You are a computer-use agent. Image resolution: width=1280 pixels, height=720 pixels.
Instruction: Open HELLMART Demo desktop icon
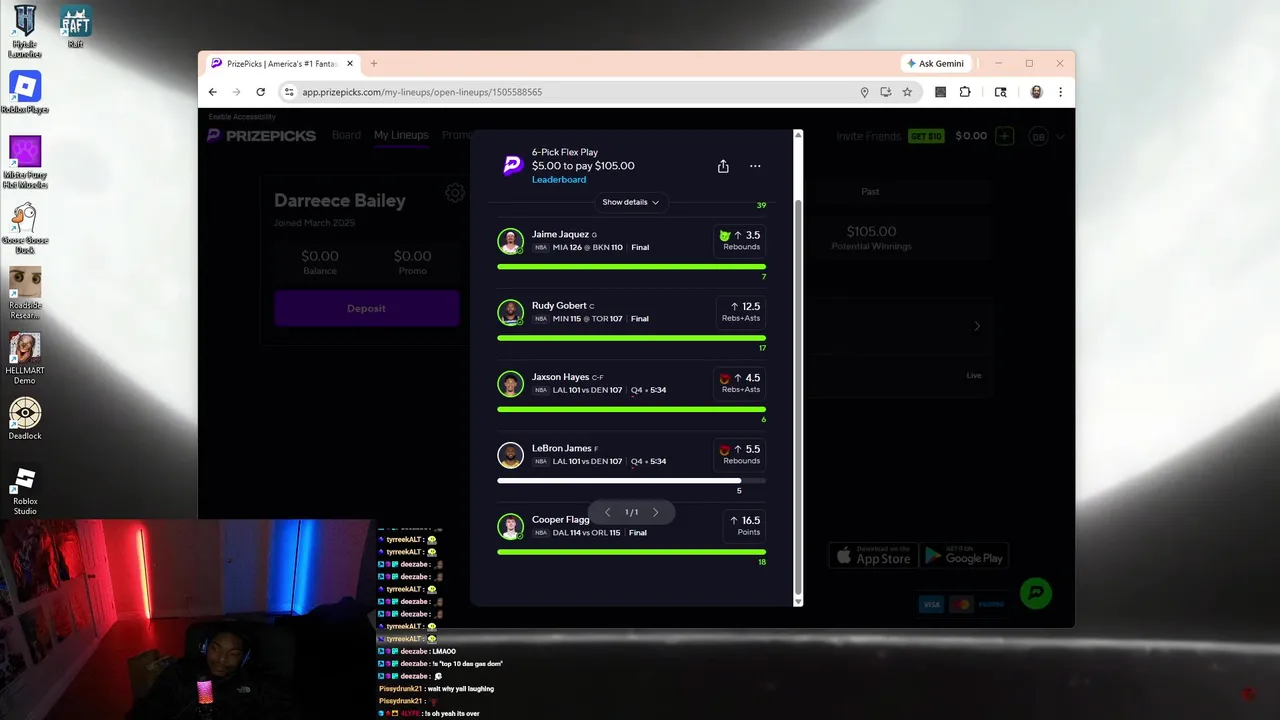point(25,358)
